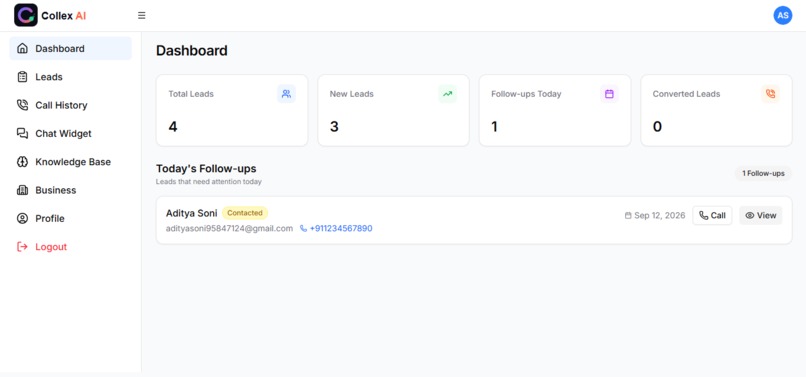Image resolution: width=806 pixels, height=377 pixels.
Task: Click the Call History phone icon
Action: [x=22, y=105]
